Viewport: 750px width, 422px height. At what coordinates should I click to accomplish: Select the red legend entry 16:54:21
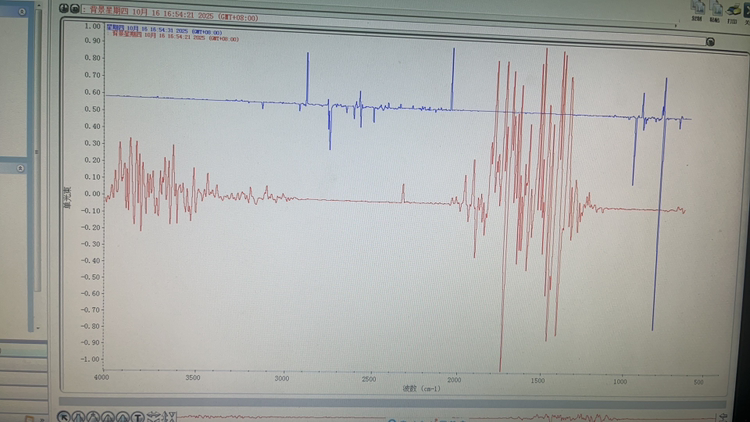[x=175, y=37]
